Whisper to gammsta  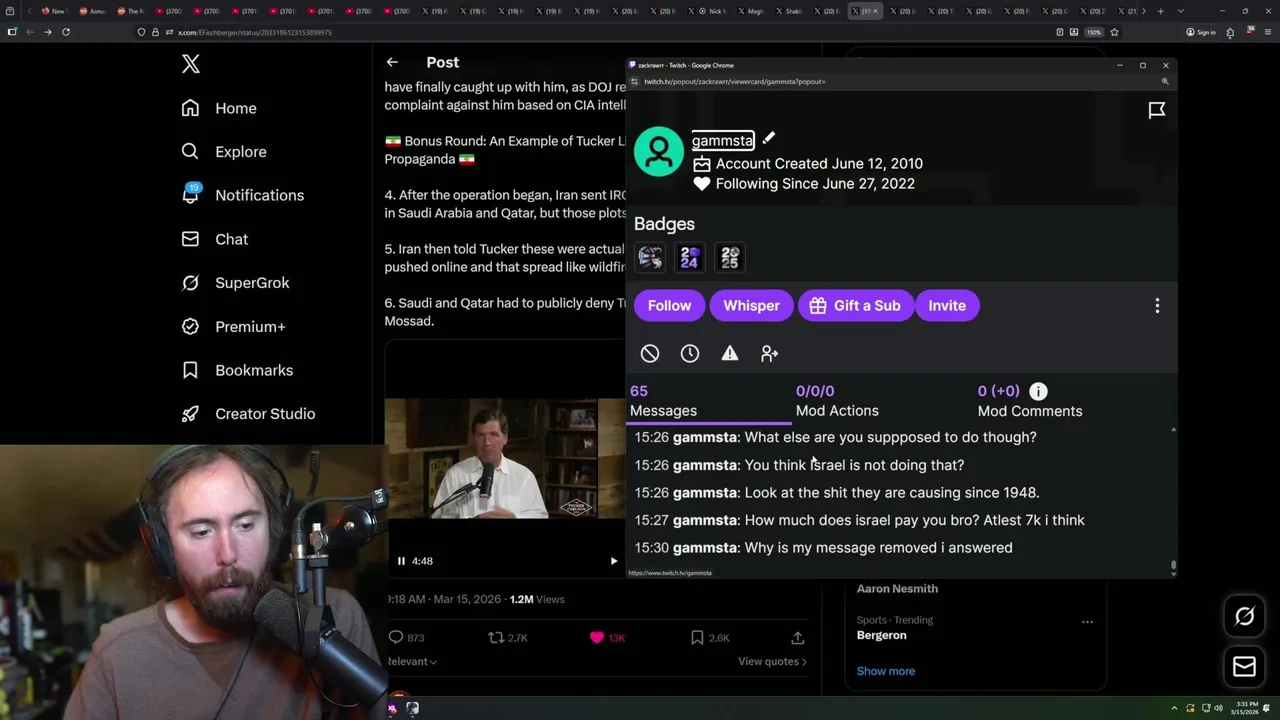[751, 306]
